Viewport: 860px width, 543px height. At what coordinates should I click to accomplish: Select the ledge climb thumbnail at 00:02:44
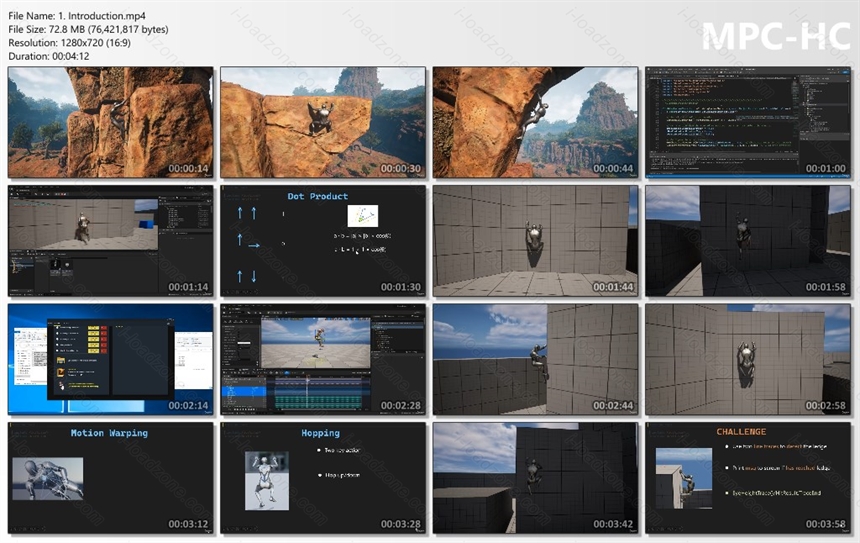[x=536, y=359]
